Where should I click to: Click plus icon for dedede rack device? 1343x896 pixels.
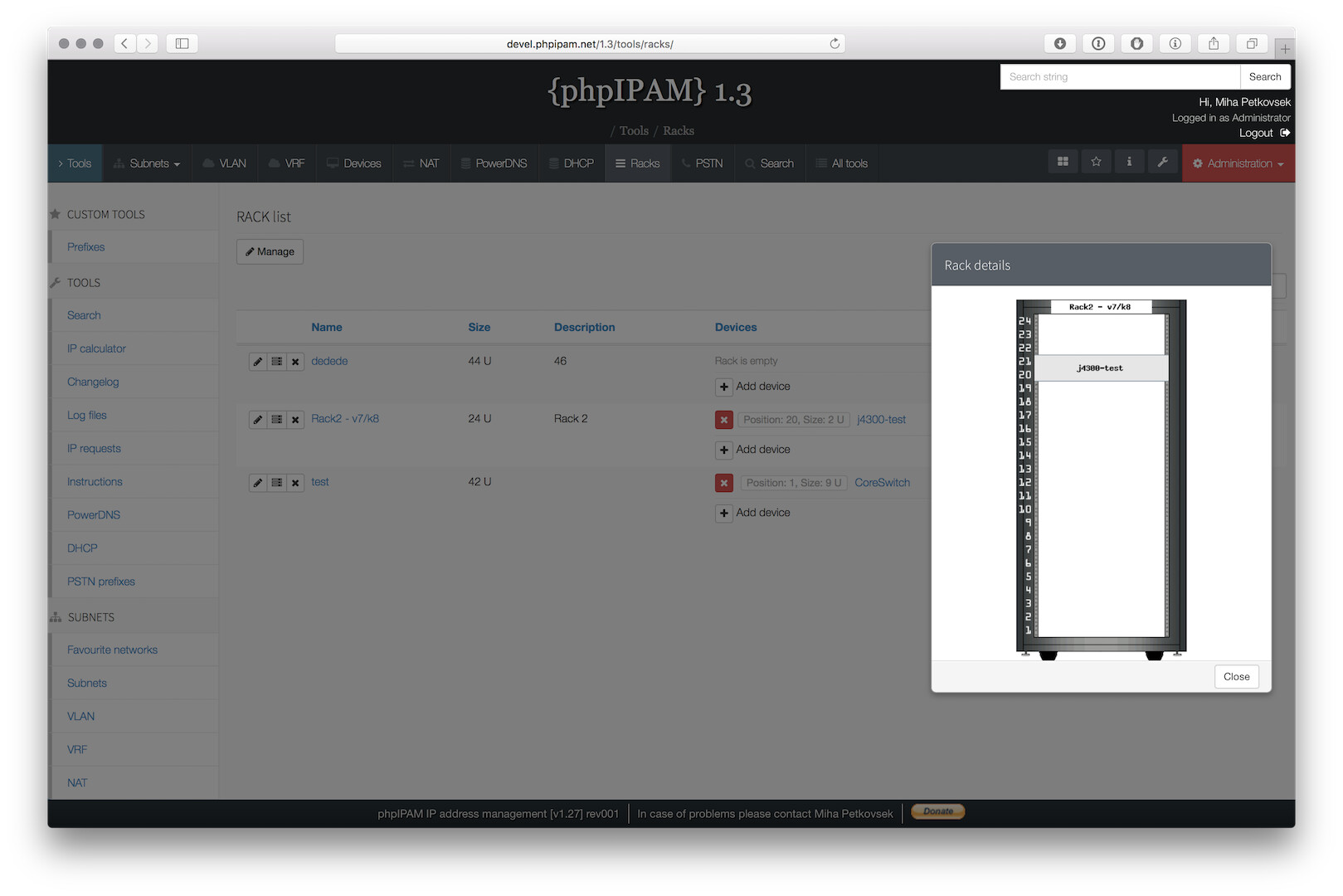[724, 387]
